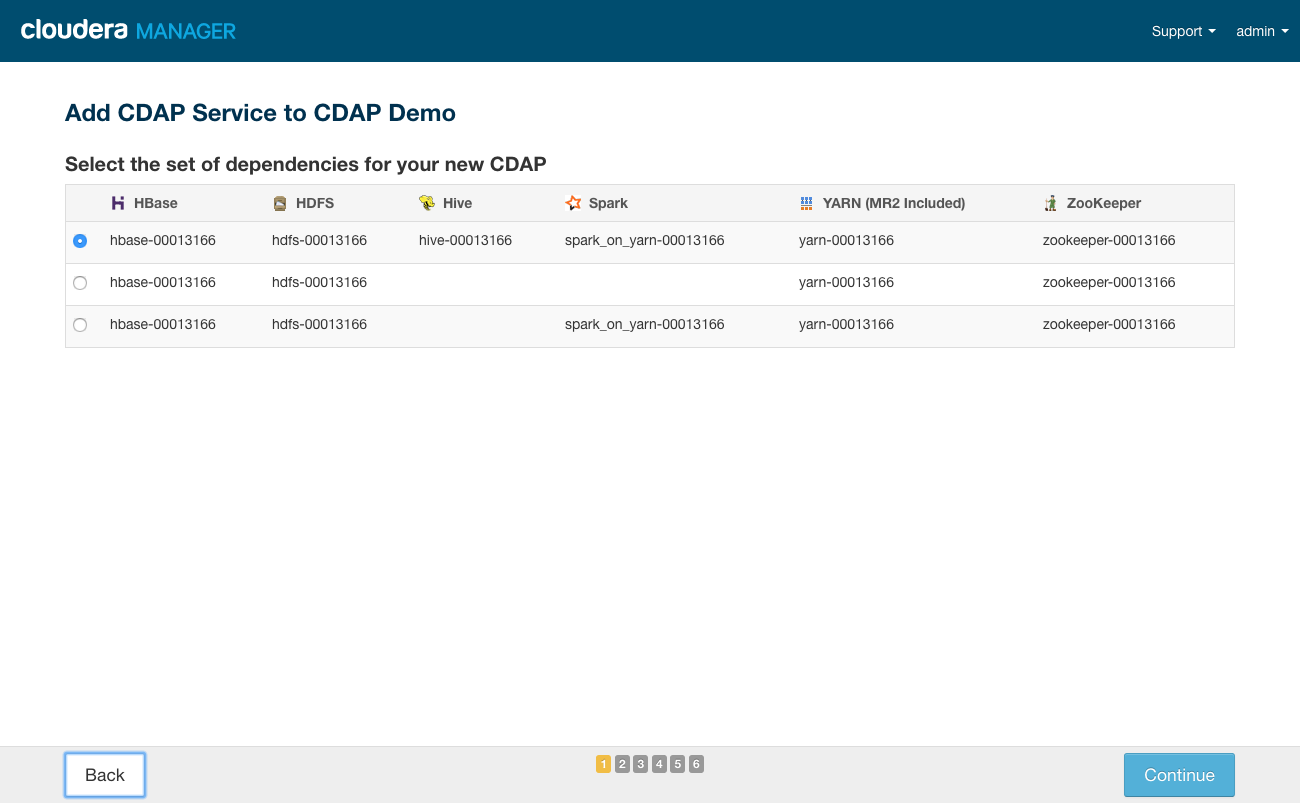
Task: Open the admin account dropdown
Action: [x=1261, y=31]
